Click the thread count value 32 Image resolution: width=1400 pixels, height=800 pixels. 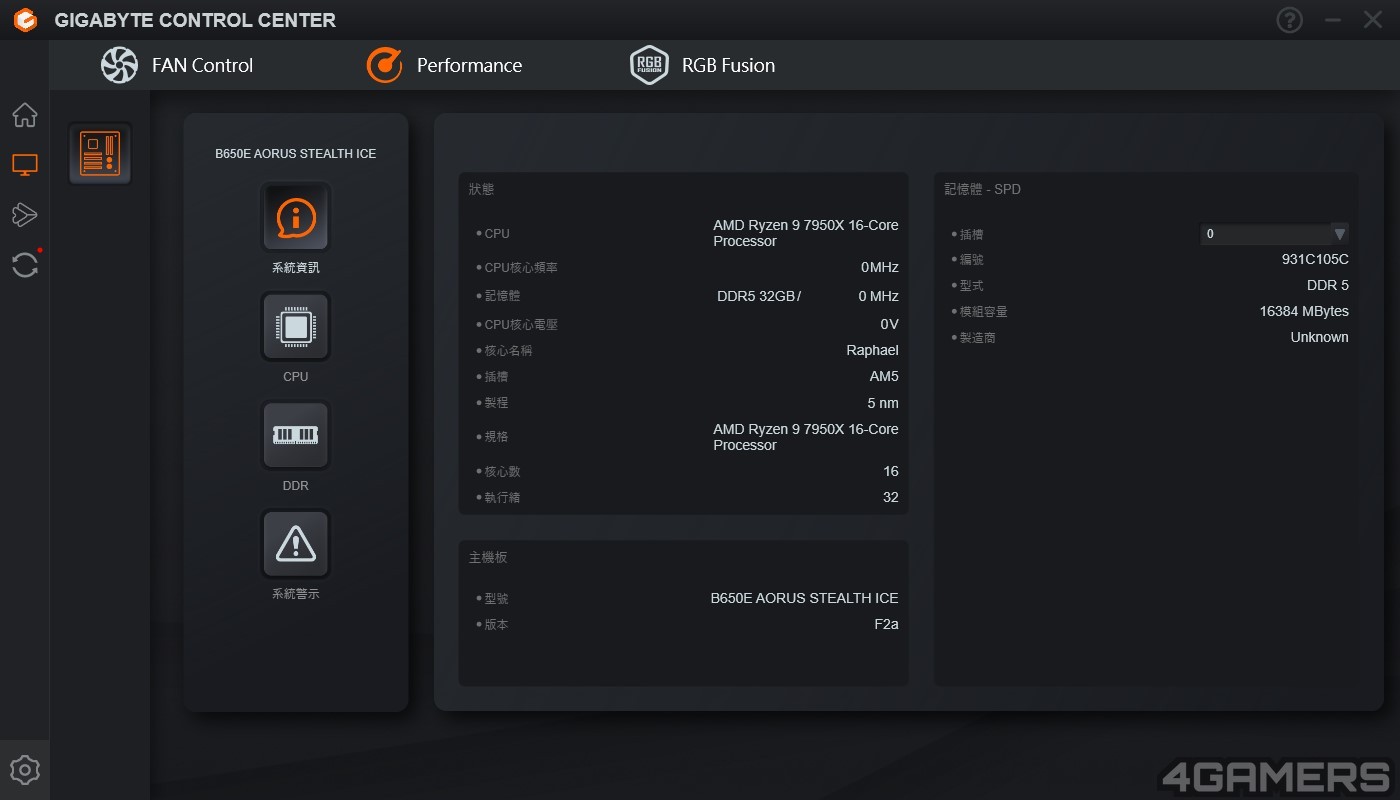(x=890, y=497)
